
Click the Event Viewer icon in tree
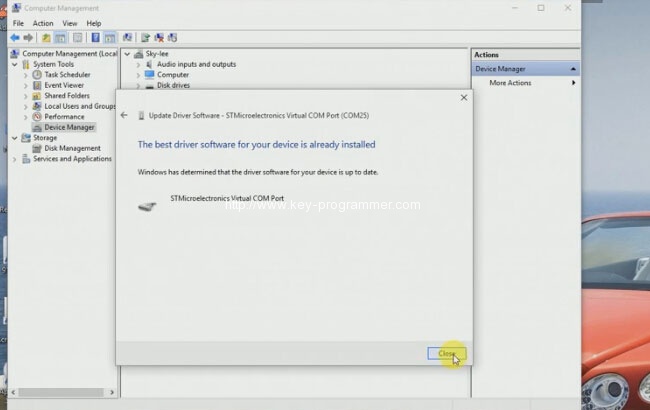[37, 85]
